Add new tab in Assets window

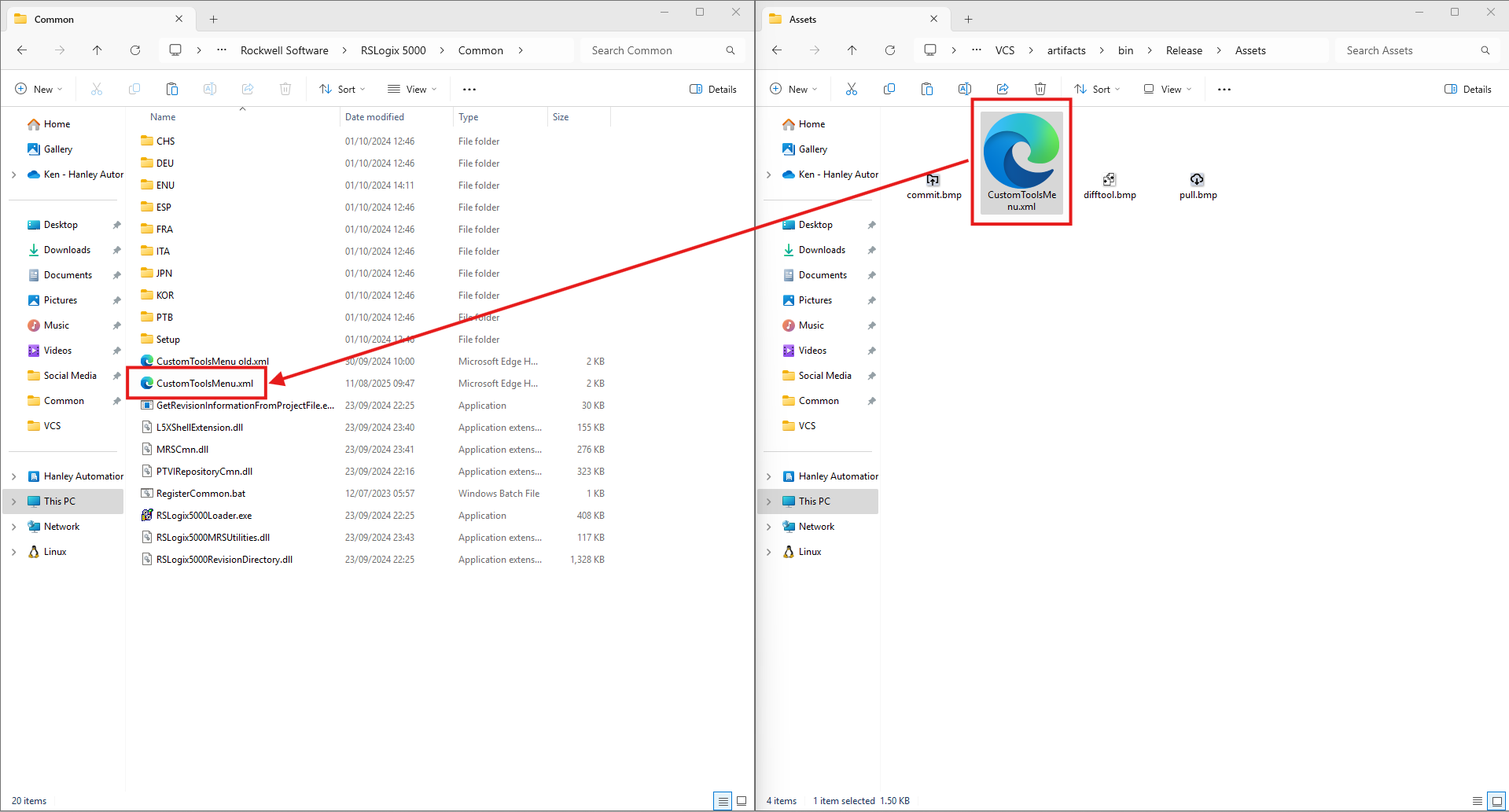click(x=968, y=19)
